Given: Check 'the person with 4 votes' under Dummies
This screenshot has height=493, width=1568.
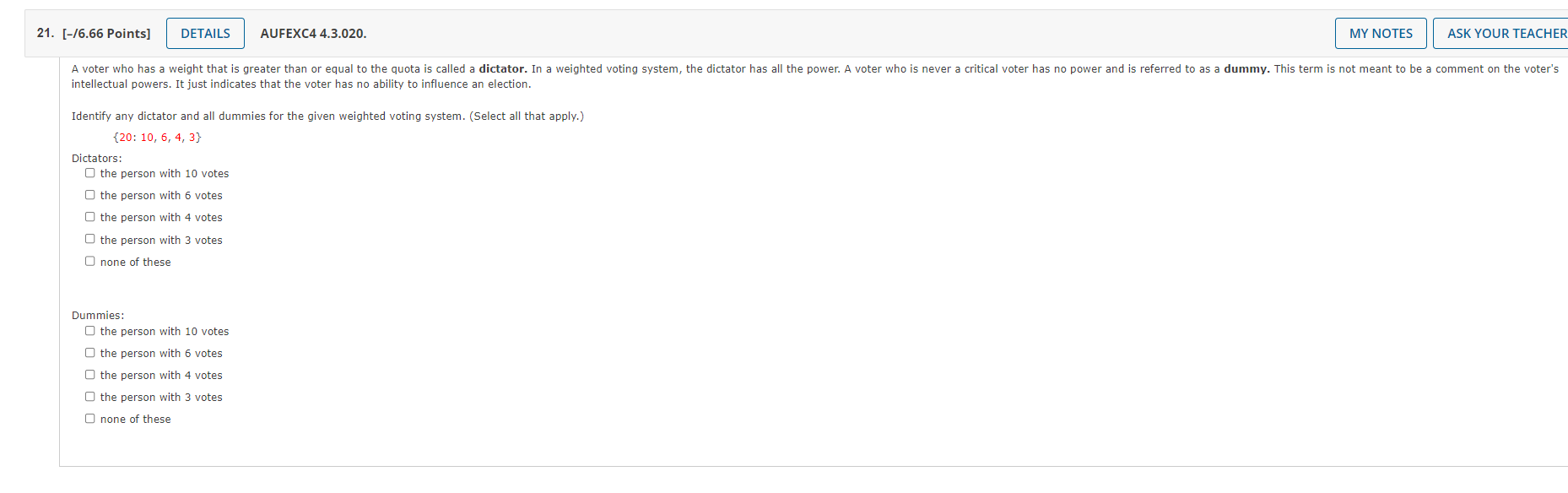Looking at the screenshot, I should (x=89, y=374).
